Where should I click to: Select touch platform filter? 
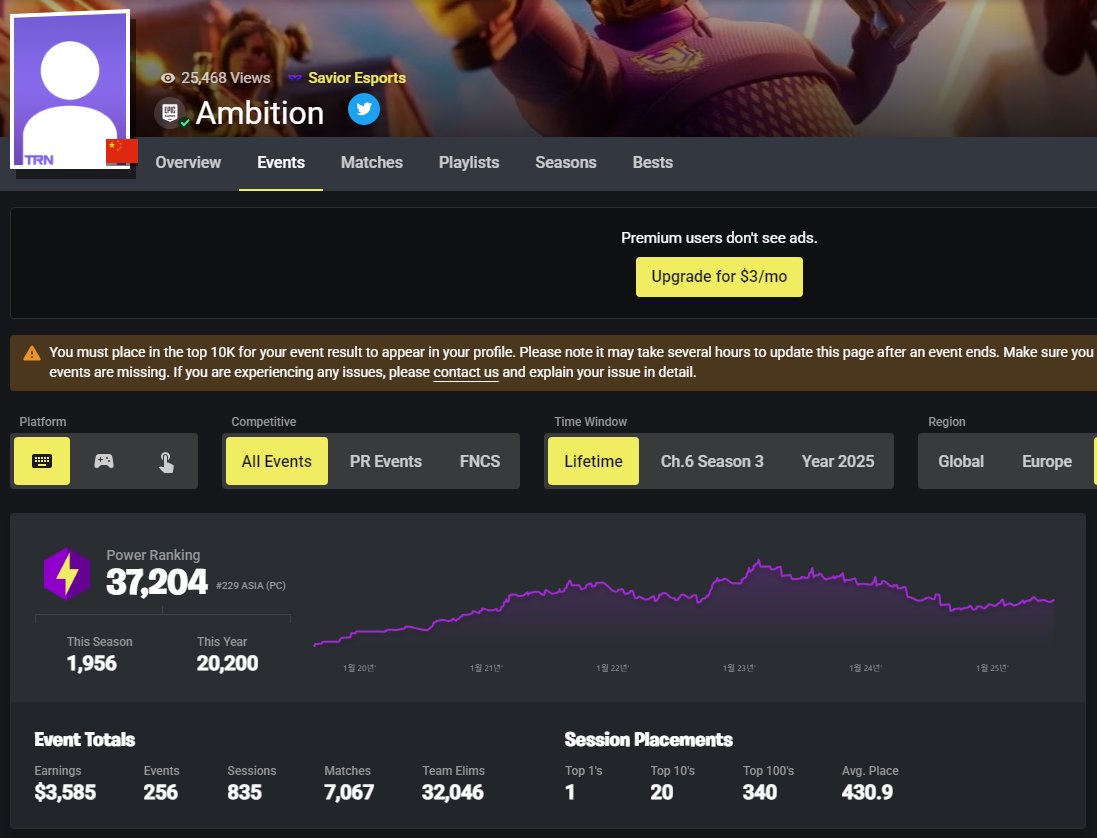tap(166, 461)
